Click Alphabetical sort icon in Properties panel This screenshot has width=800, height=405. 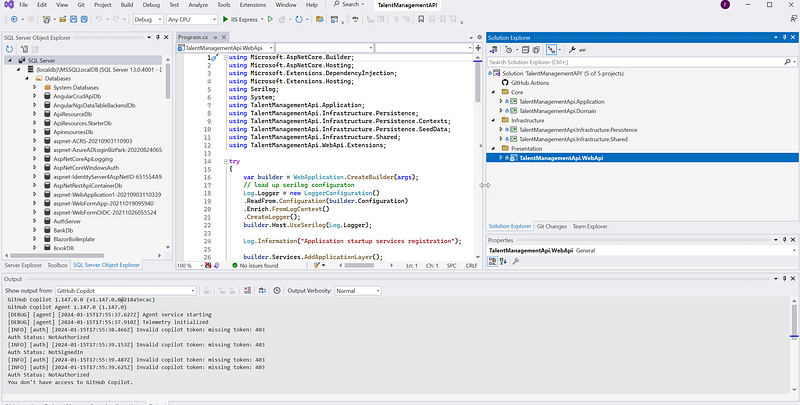(x=504, y=261)
